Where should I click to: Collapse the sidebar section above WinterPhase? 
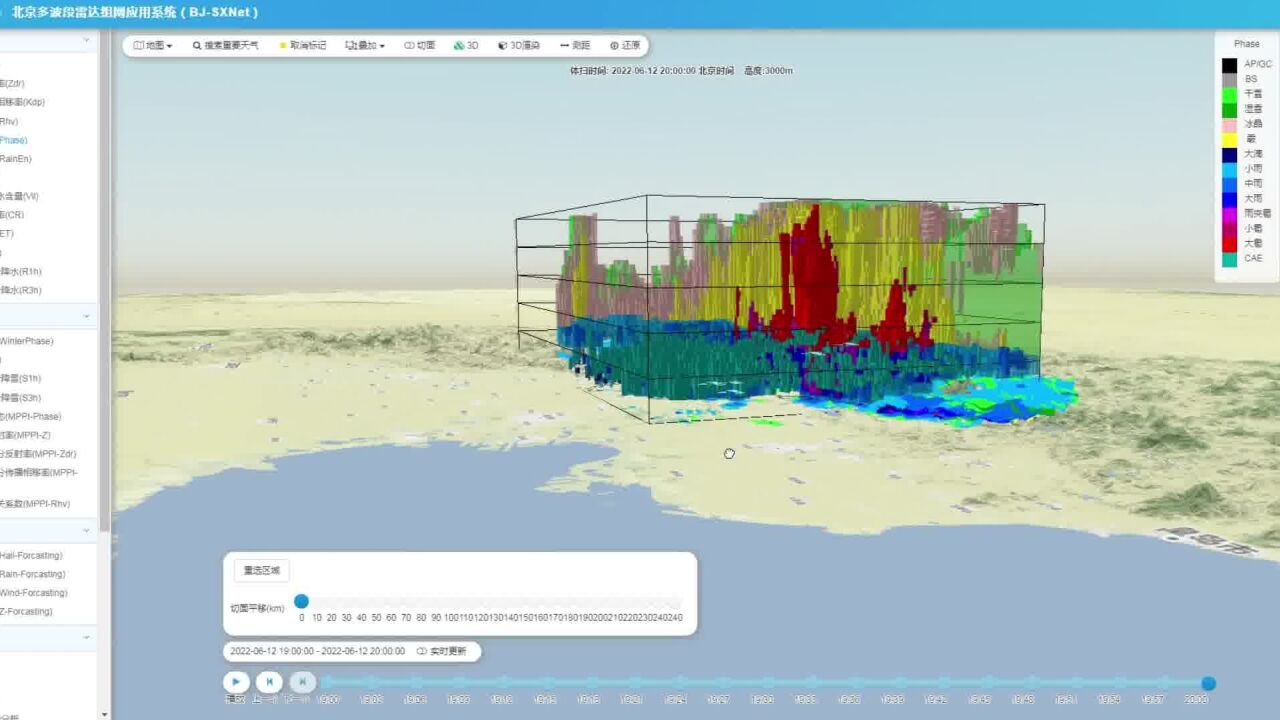click(87, 316)
